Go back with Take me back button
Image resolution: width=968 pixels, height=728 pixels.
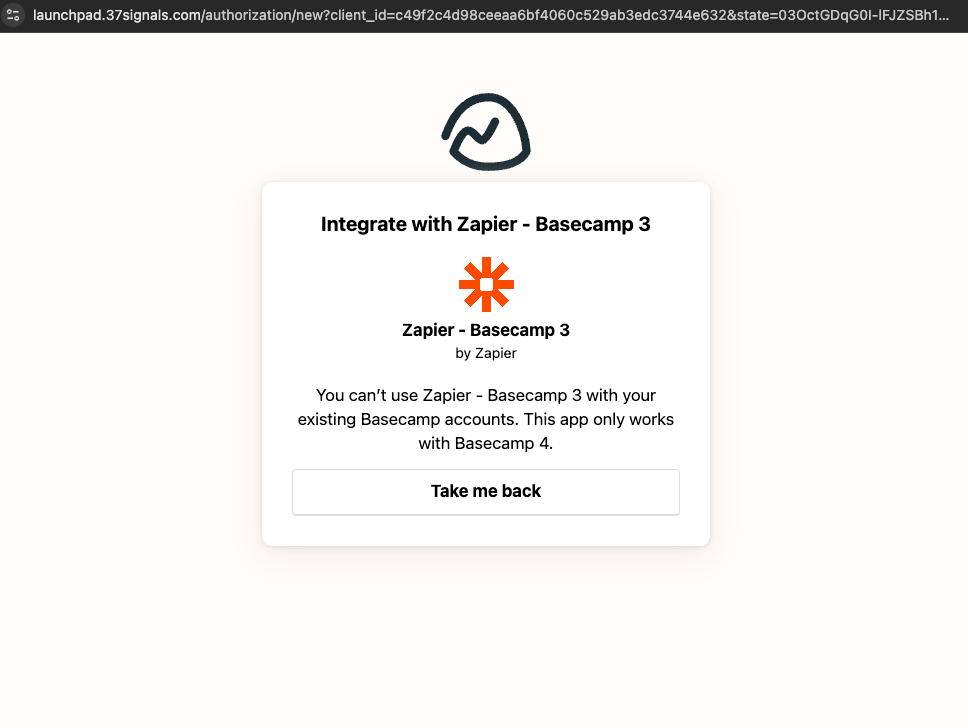[486, 492]
